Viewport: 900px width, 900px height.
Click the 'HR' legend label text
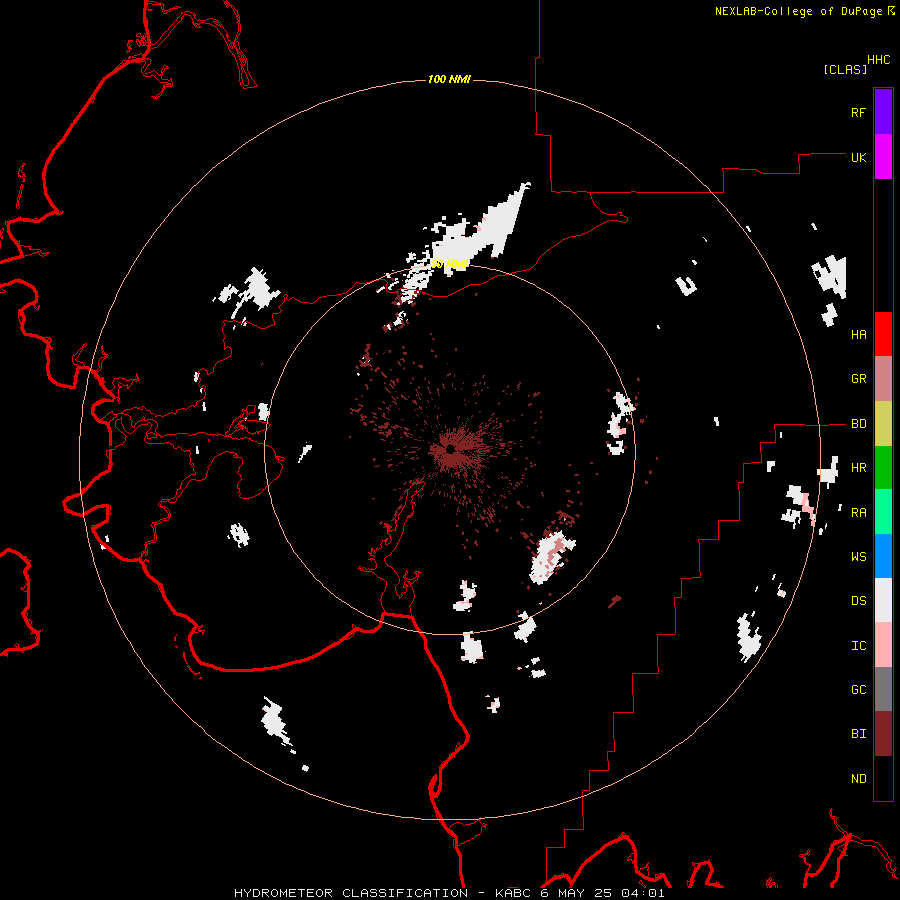point(858,468)
